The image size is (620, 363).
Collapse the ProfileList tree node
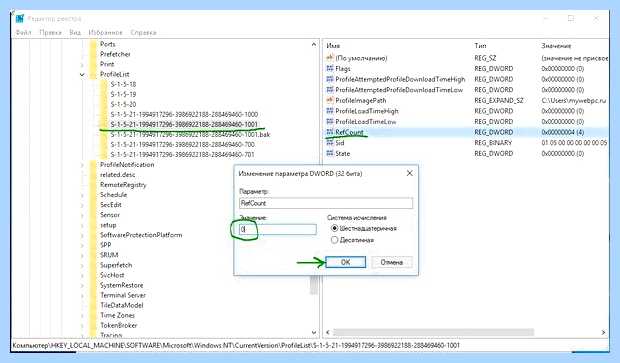82,74
